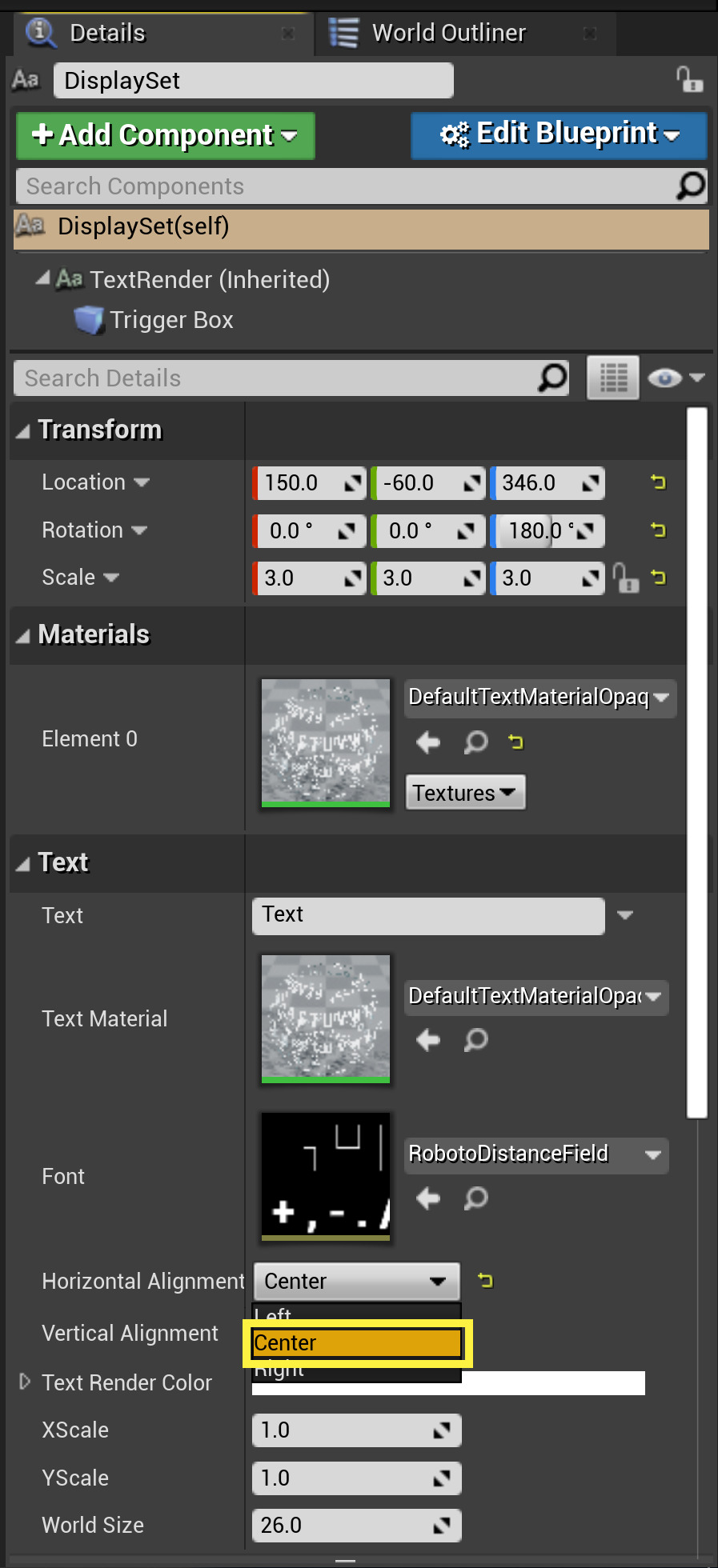Collapse the Materials section
Screen dimensions: 718x1568
[23, 636]
